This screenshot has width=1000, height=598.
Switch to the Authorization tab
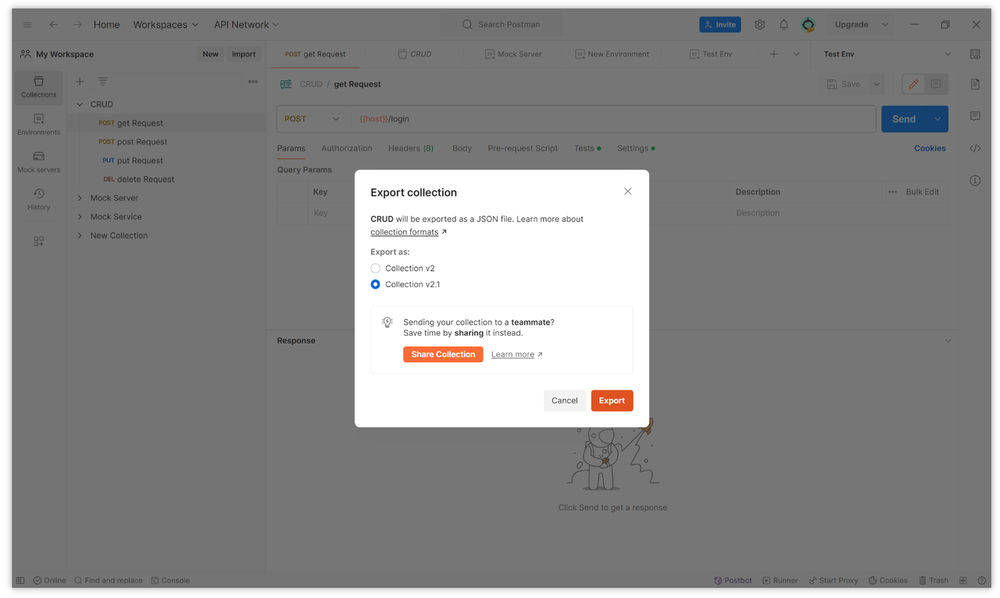(x=346, y=148)
